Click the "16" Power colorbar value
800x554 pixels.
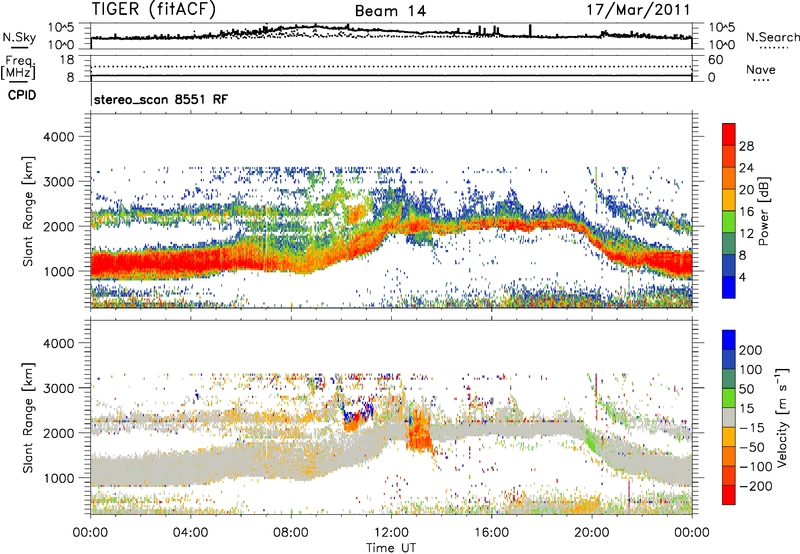746,212
